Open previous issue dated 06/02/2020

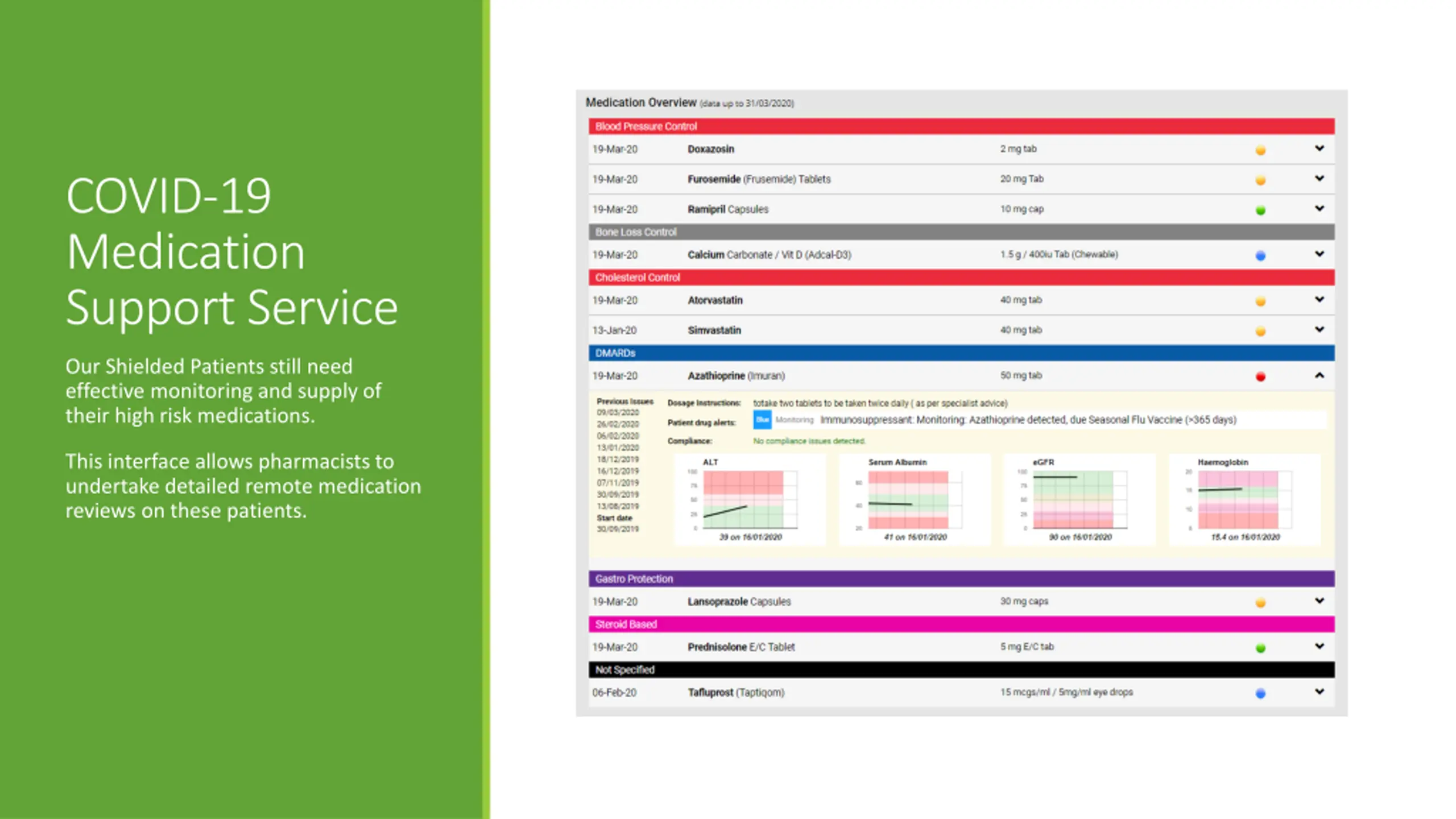(x=618, y=436)
